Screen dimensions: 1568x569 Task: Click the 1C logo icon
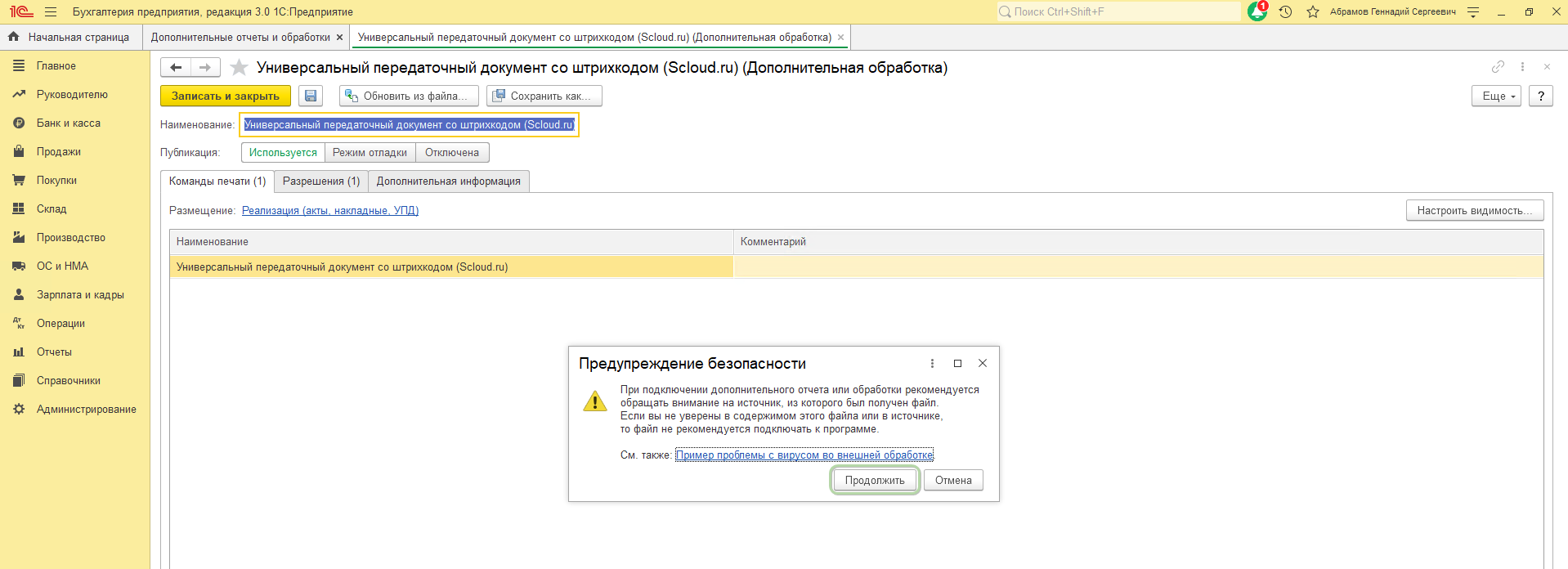pos(21,12)
